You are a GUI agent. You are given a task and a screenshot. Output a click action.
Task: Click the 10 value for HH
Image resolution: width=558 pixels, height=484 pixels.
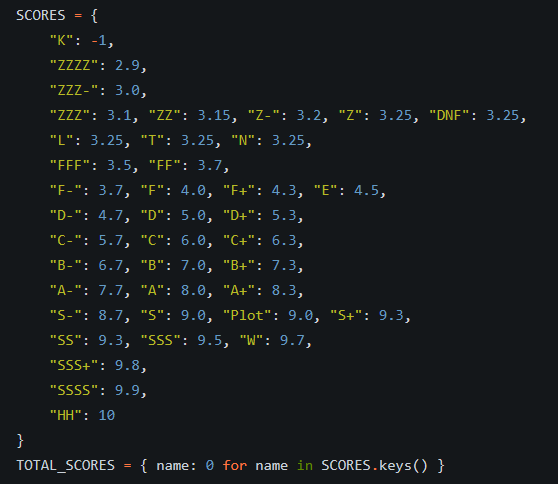[107, 416]
